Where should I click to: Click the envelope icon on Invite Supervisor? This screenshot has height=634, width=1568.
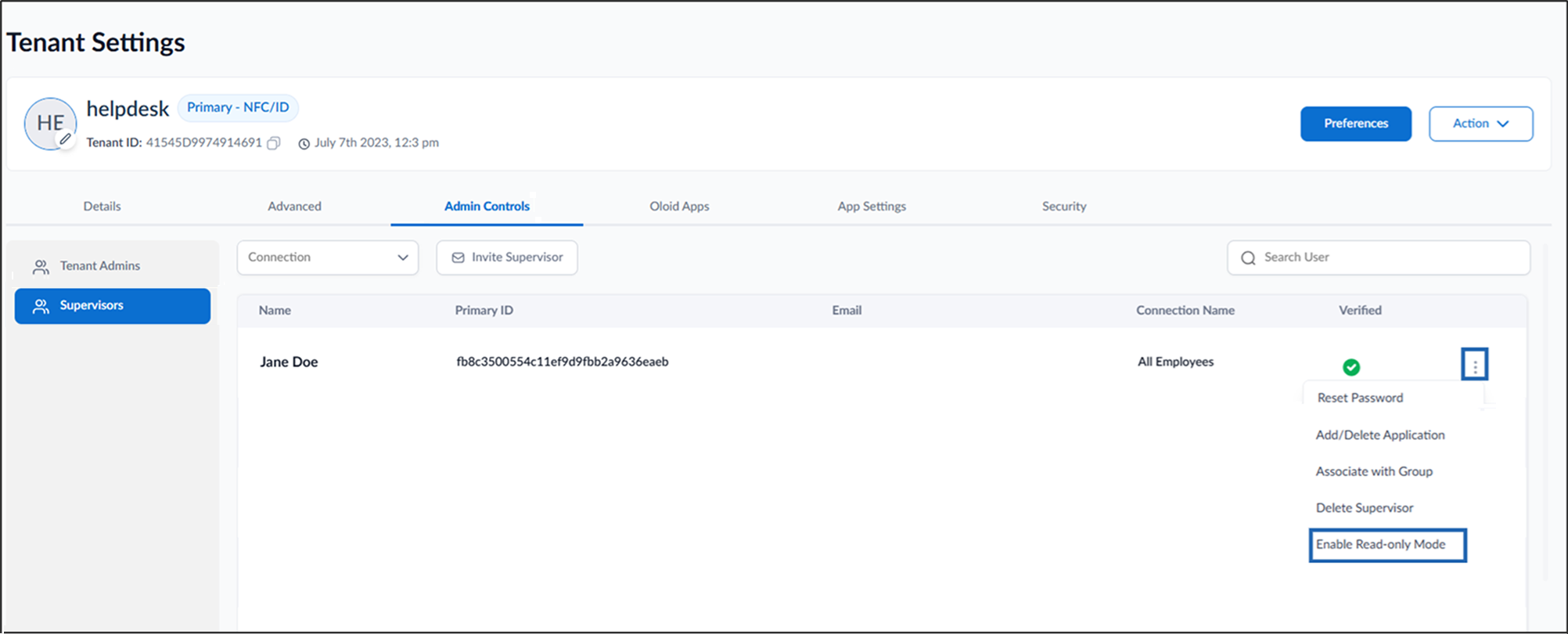(x=459, y=258)
